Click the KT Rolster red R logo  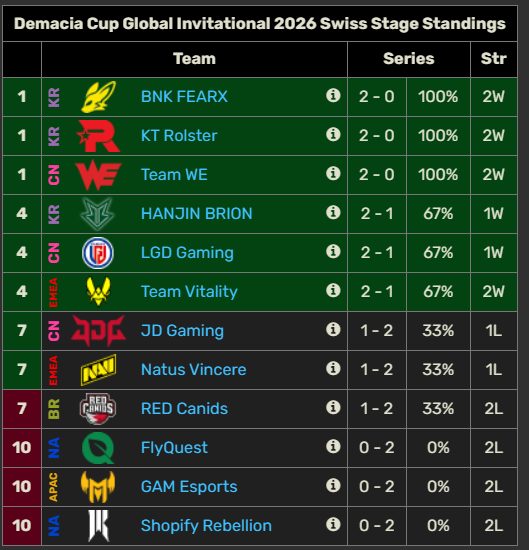[x=98, y=136]
